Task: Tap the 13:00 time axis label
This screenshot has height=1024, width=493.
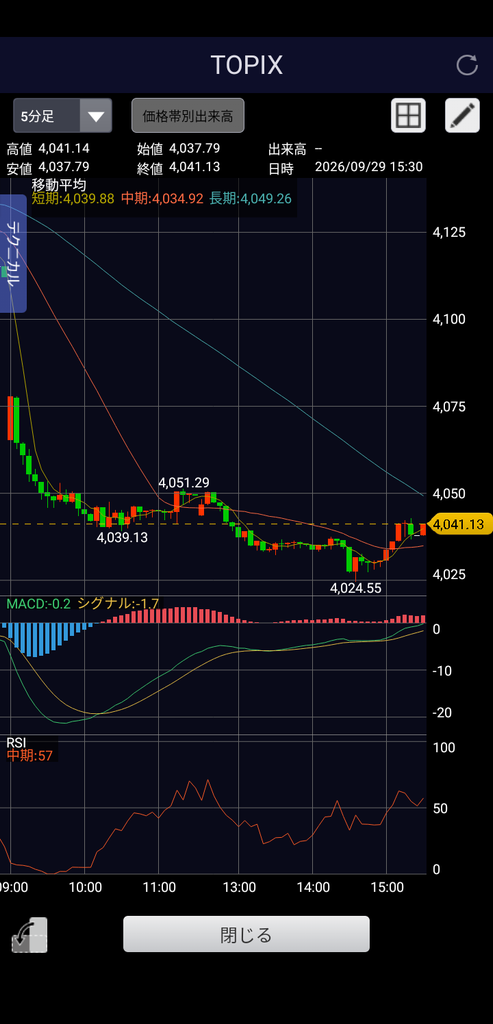Action: pos(239,888)
